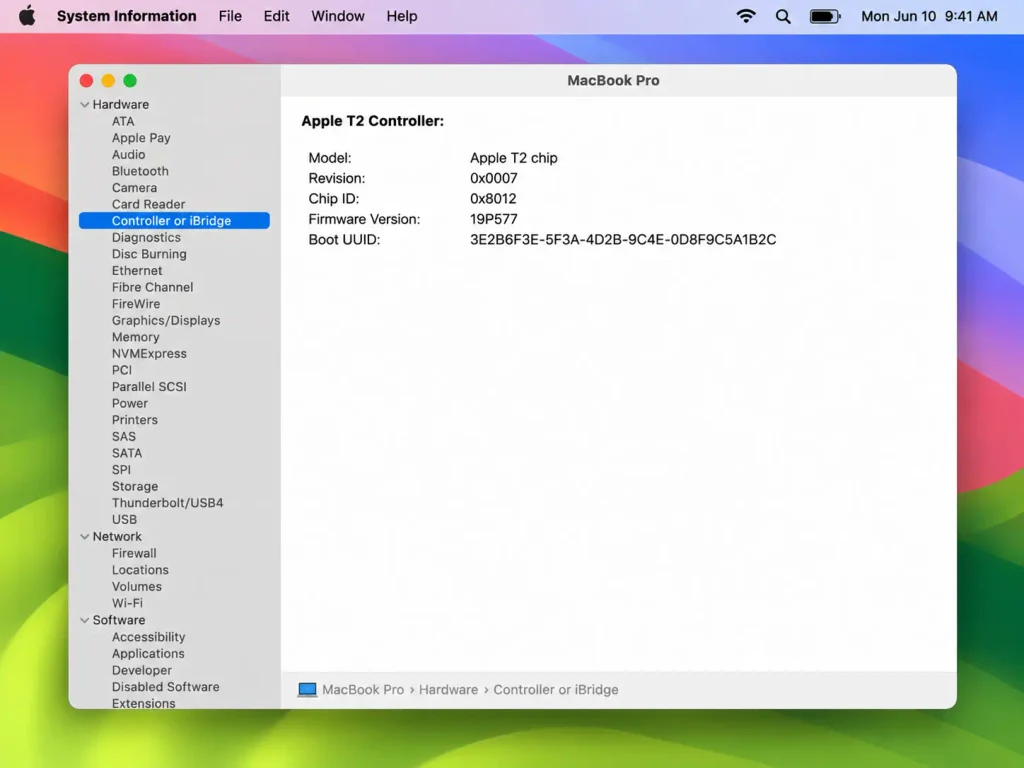
Task: Select SAS in the sidebar
Action: 123,437
